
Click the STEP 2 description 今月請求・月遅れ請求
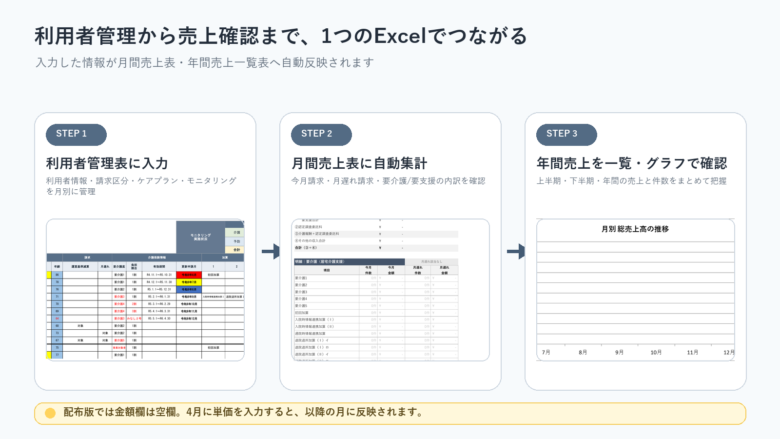388,181
